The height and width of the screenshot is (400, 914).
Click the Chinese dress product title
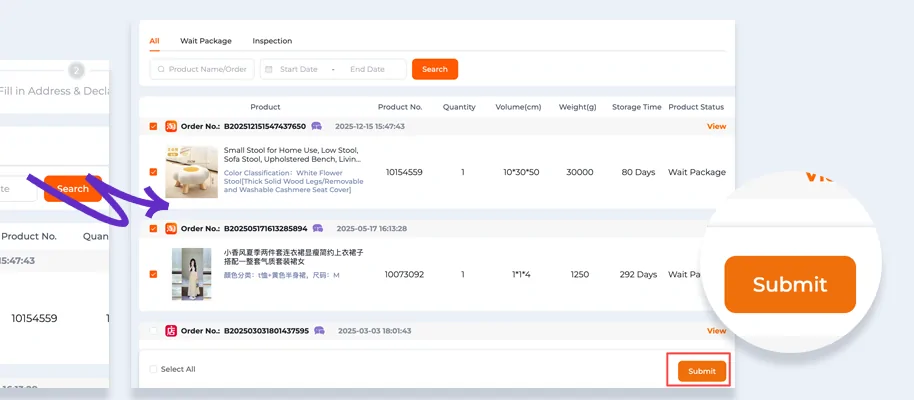(294, 257)
